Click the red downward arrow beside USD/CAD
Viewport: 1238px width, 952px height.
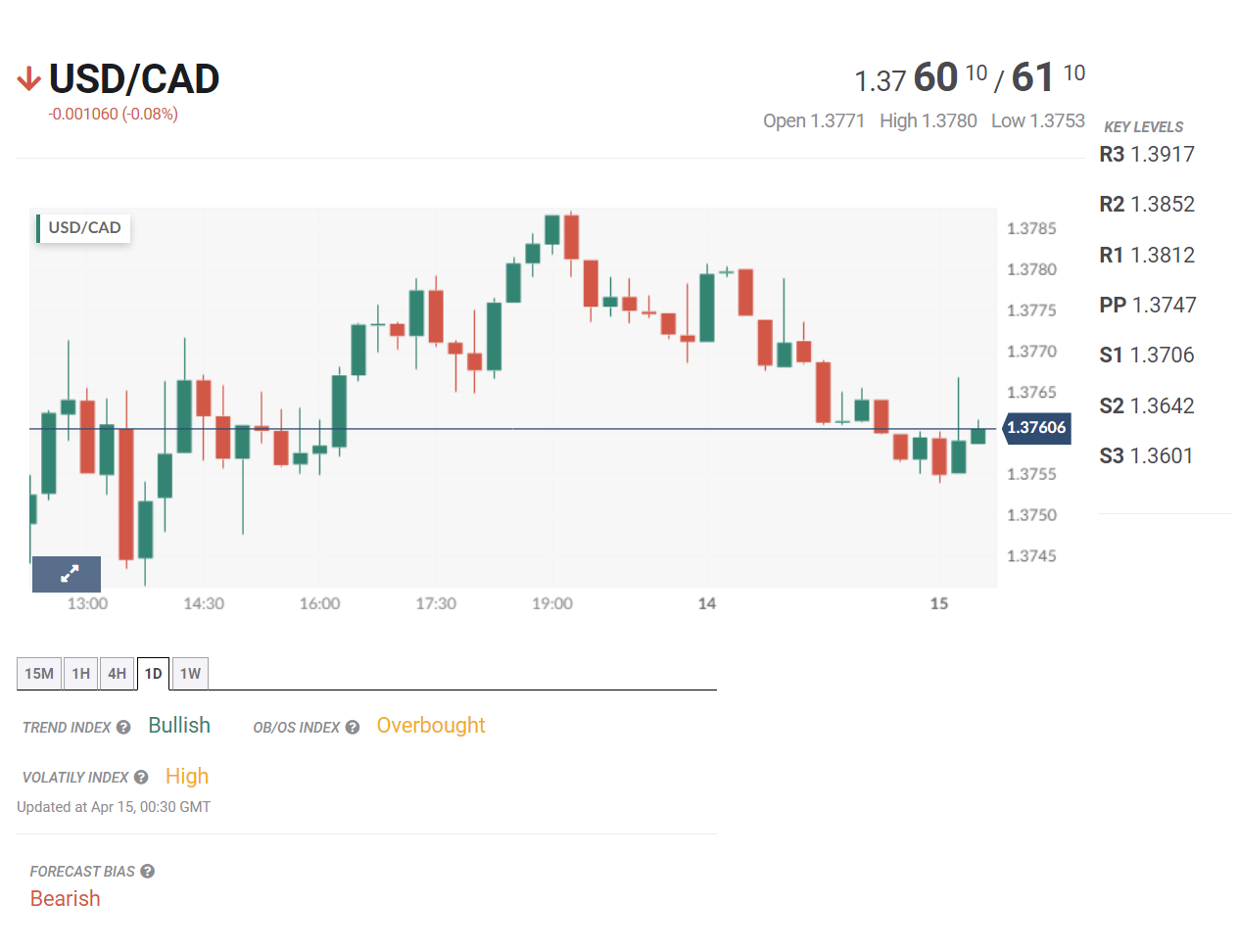click(x=27, y=78)
